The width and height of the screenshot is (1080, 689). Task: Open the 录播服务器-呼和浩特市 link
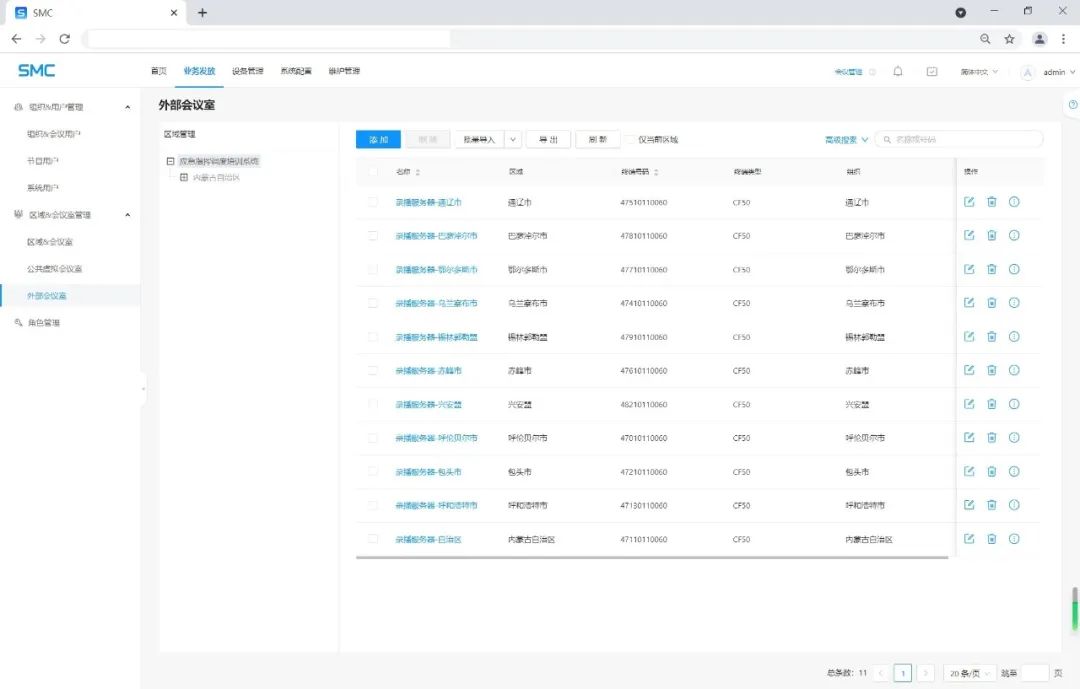click(x=436, y=505)
